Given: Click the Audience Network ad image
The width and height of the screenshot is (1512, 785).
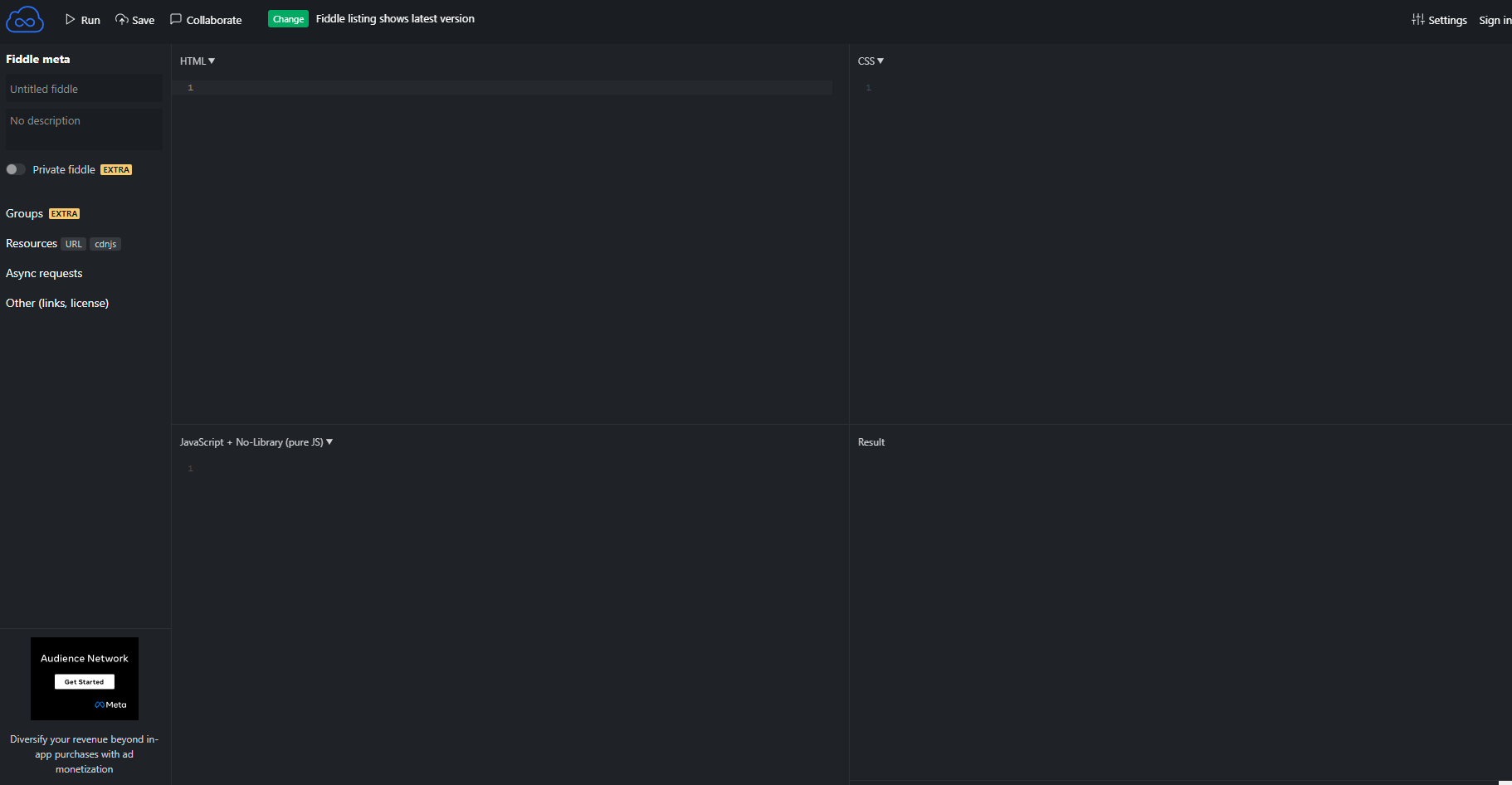Looking at the screenshot, I should [85, 679].
